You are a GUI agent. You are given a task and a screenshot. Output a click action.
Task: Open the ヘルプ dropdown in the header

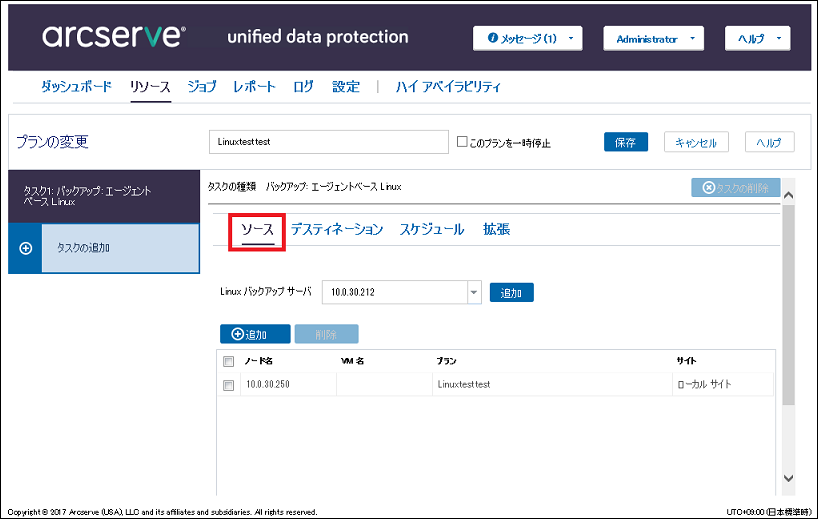click(x=757, y=39)
